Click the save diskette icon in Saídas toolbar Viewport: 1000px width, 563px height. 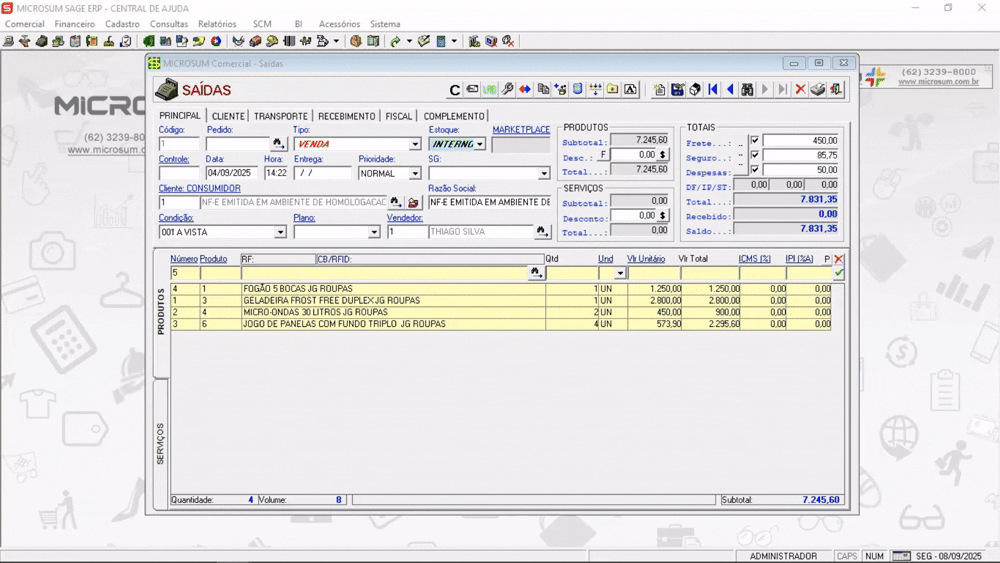(677, 89)
